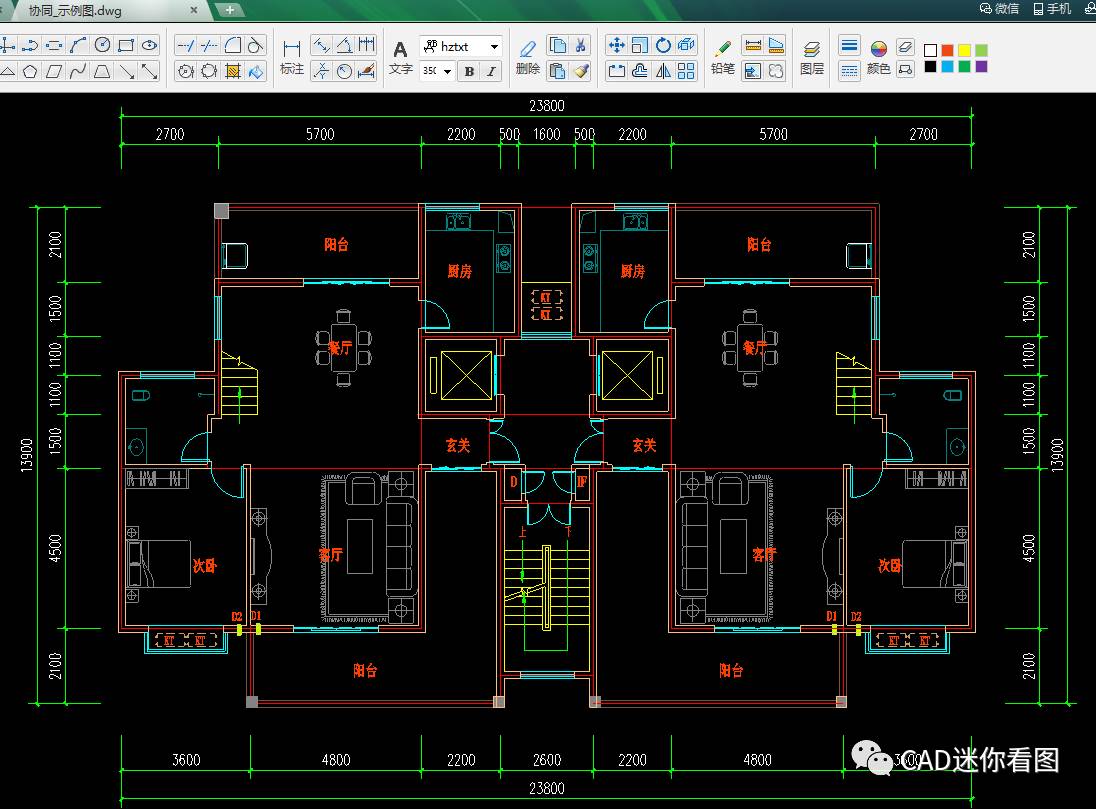Select the spline curve tool
1096x809 pixels.
click(78, 71)
